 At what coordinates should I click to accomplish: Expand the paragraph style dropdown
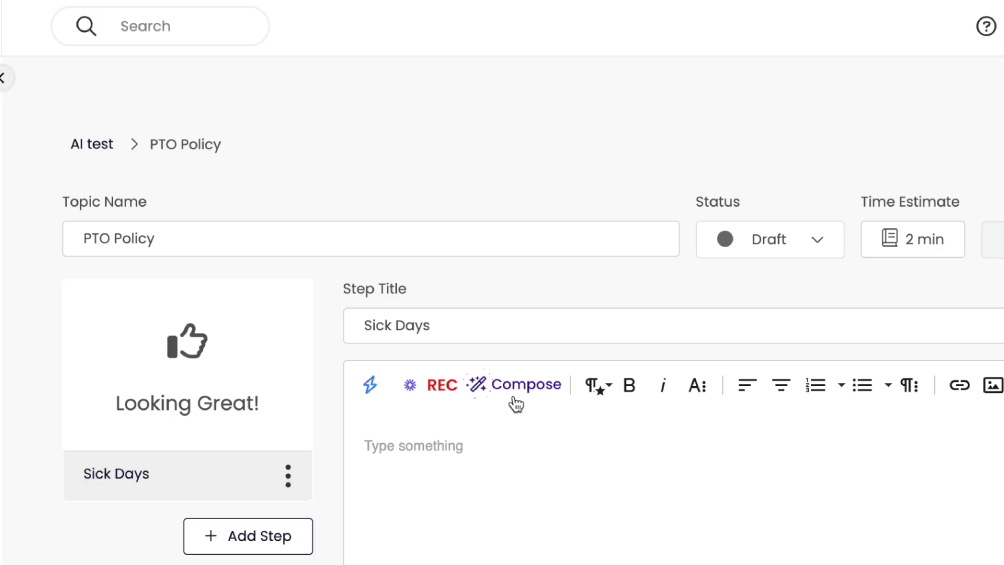click(x=598, y=385)
